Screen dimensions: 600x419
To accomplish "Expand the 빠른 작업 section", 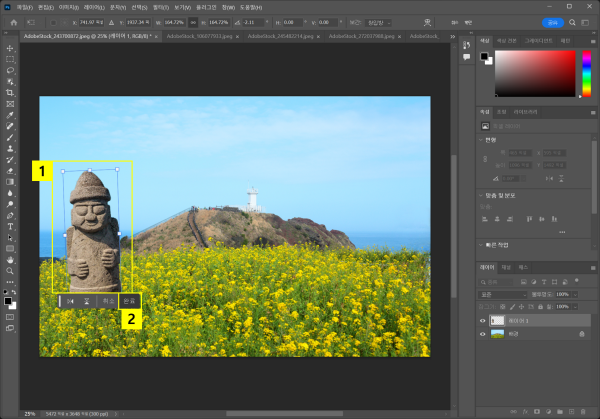I will click(482, 243).
